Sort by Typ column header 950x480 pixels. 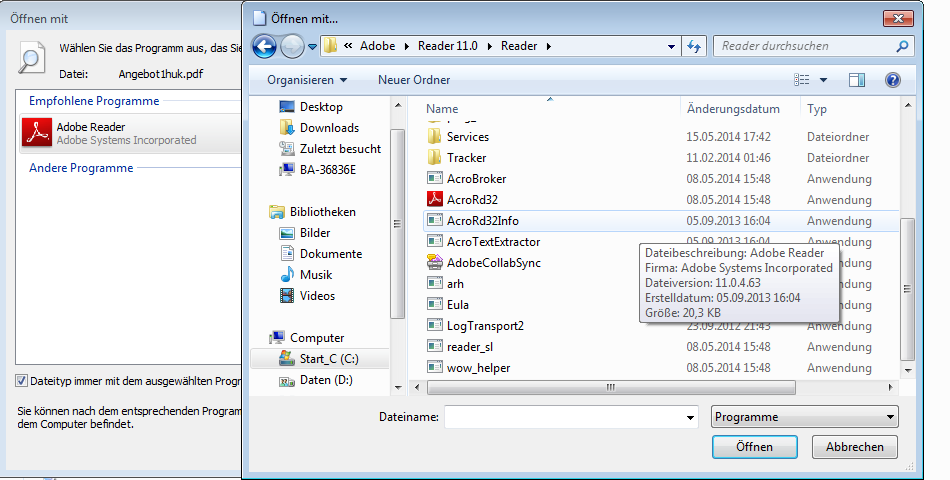[817, 109]
